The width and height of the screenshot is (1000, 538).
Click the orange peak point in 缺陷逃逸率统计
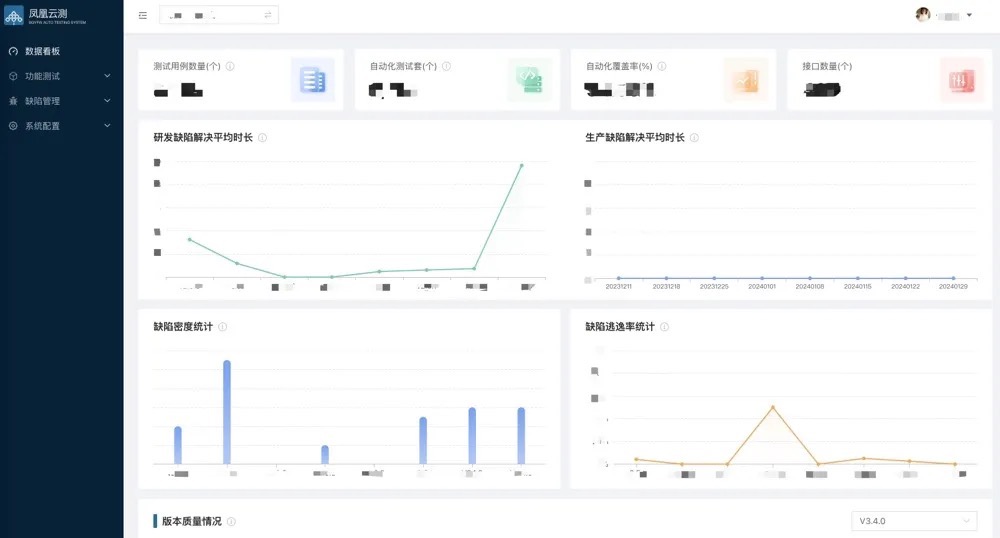point(773,407)
